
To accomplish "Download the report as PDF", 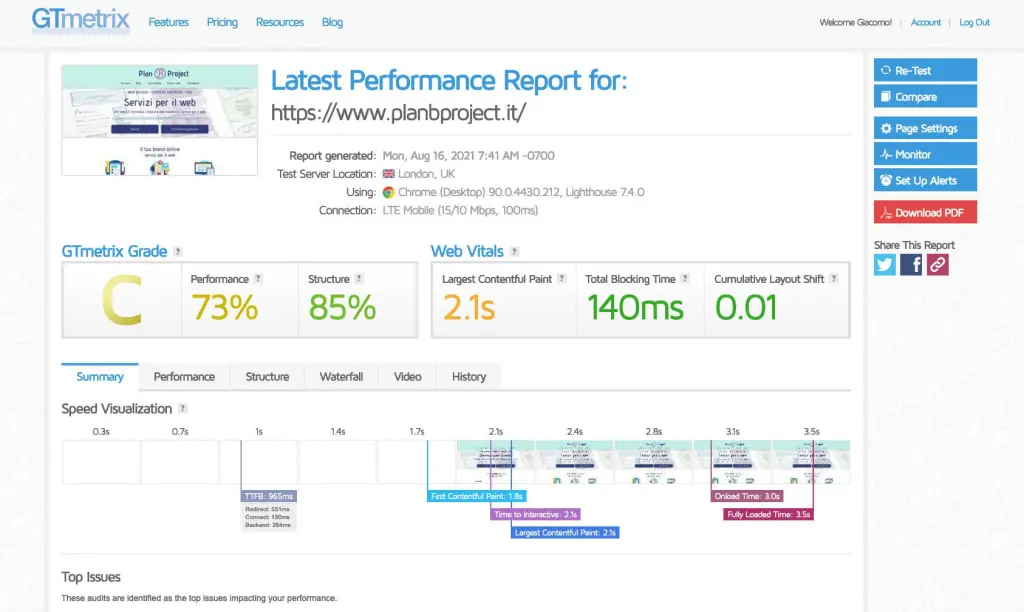I will click(x=925, y=212).
